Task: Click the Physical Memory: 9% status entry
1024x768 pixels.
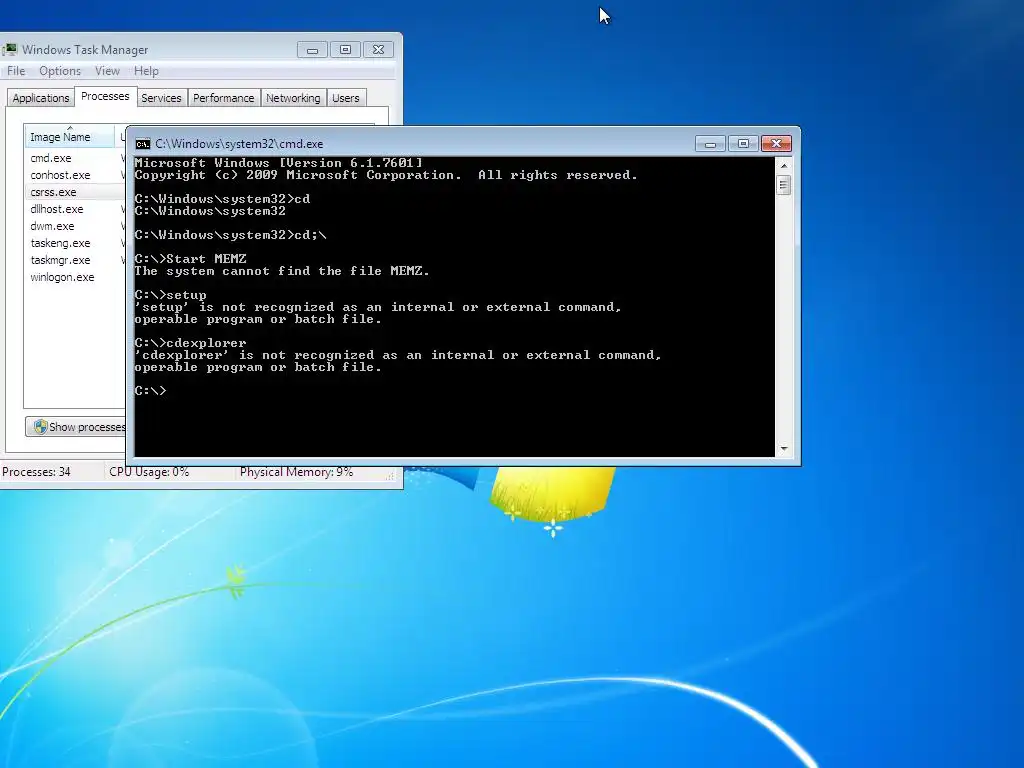Action: click(x=296, y=472)
